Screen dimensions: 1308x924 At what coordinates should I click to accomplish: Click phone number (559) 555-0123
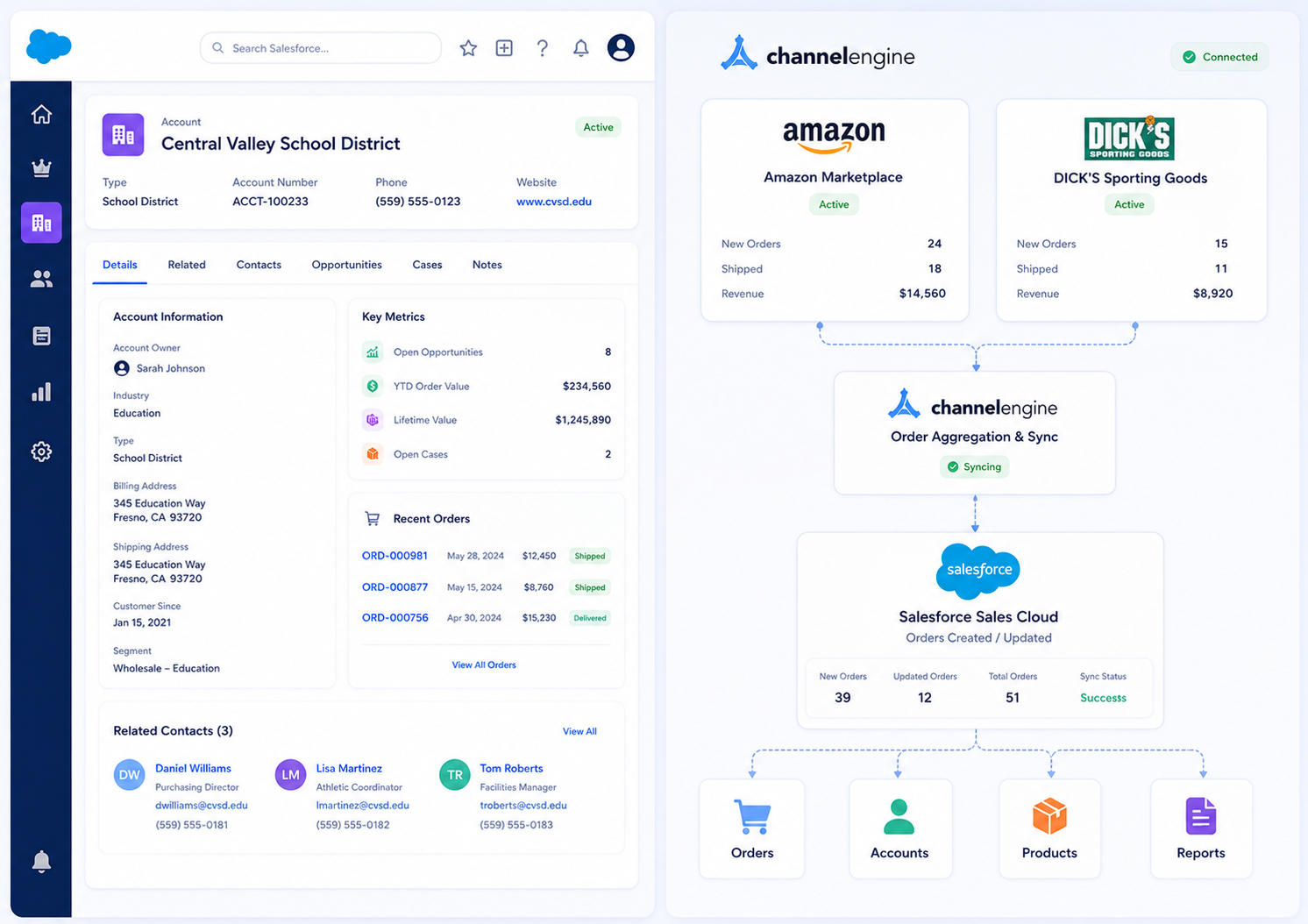(x=418, y=202)
